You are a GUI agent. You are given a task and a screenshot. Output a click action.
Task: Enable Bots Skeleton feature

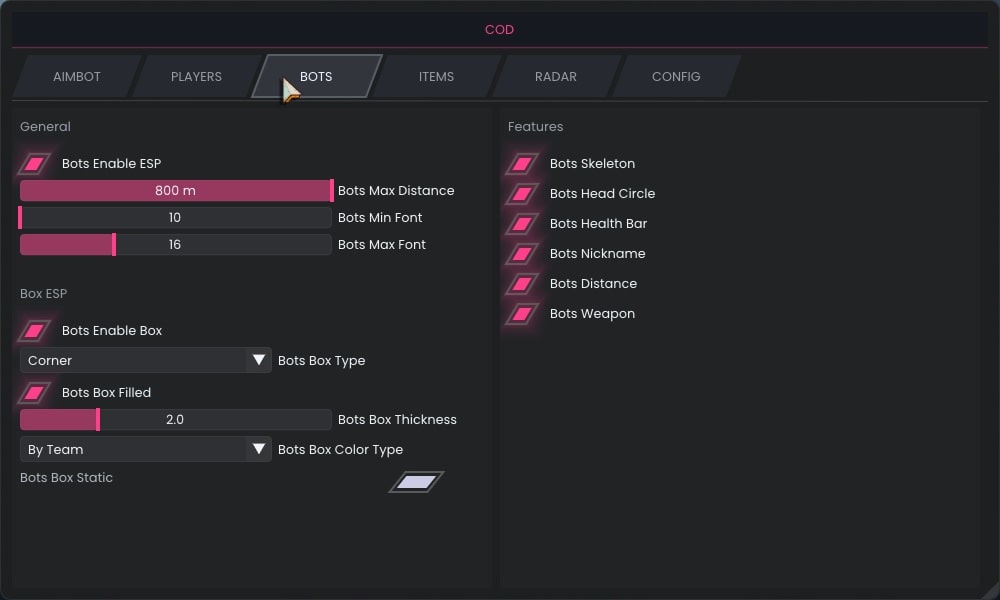(x=522, y=163)
